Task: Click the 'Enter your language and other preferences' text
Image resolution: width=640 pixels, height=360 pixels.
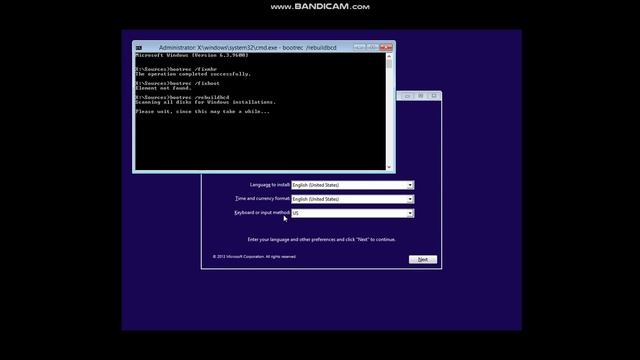Action: [321, 240]
